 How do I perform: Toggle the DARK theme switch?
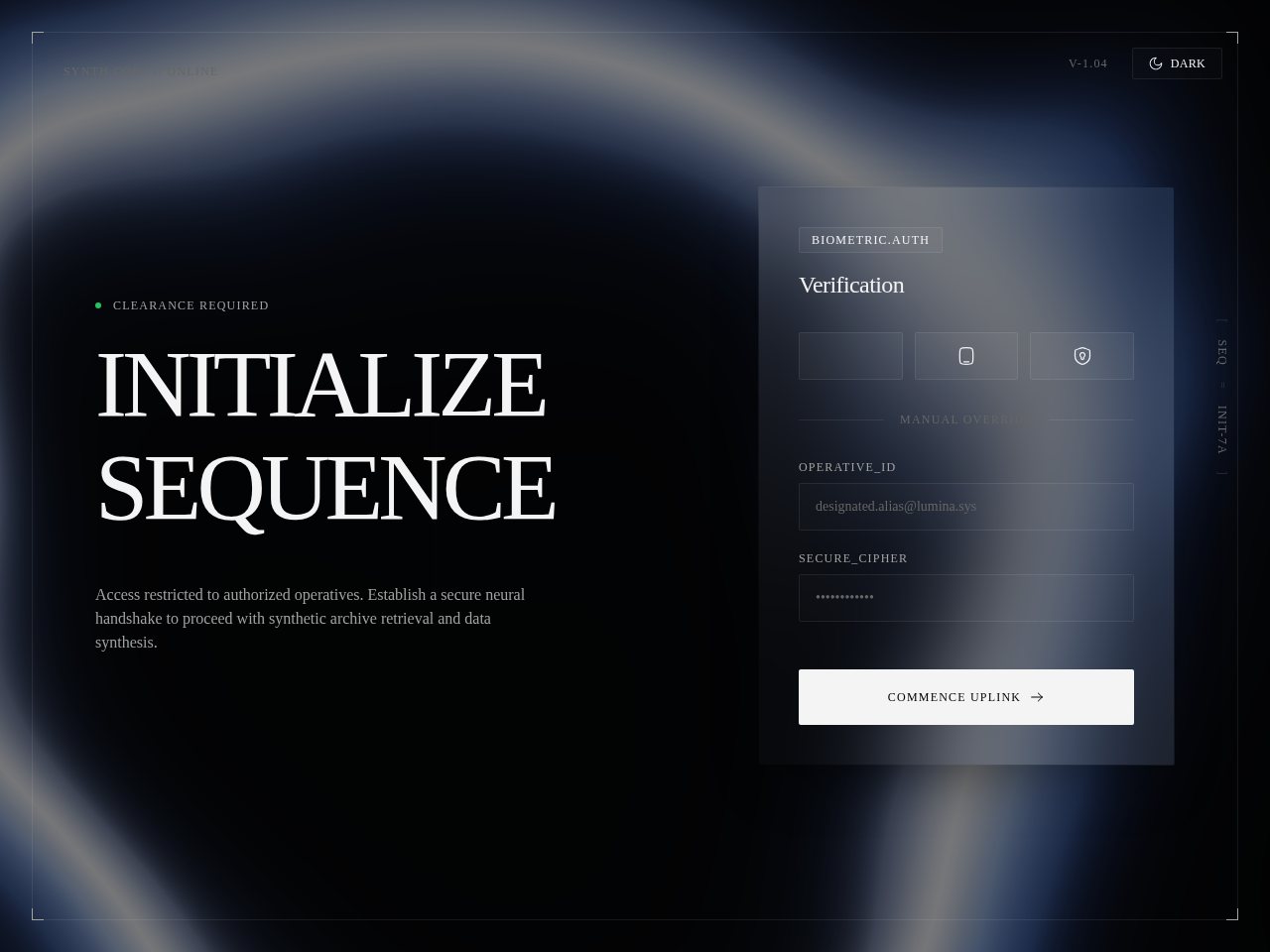1177,63
